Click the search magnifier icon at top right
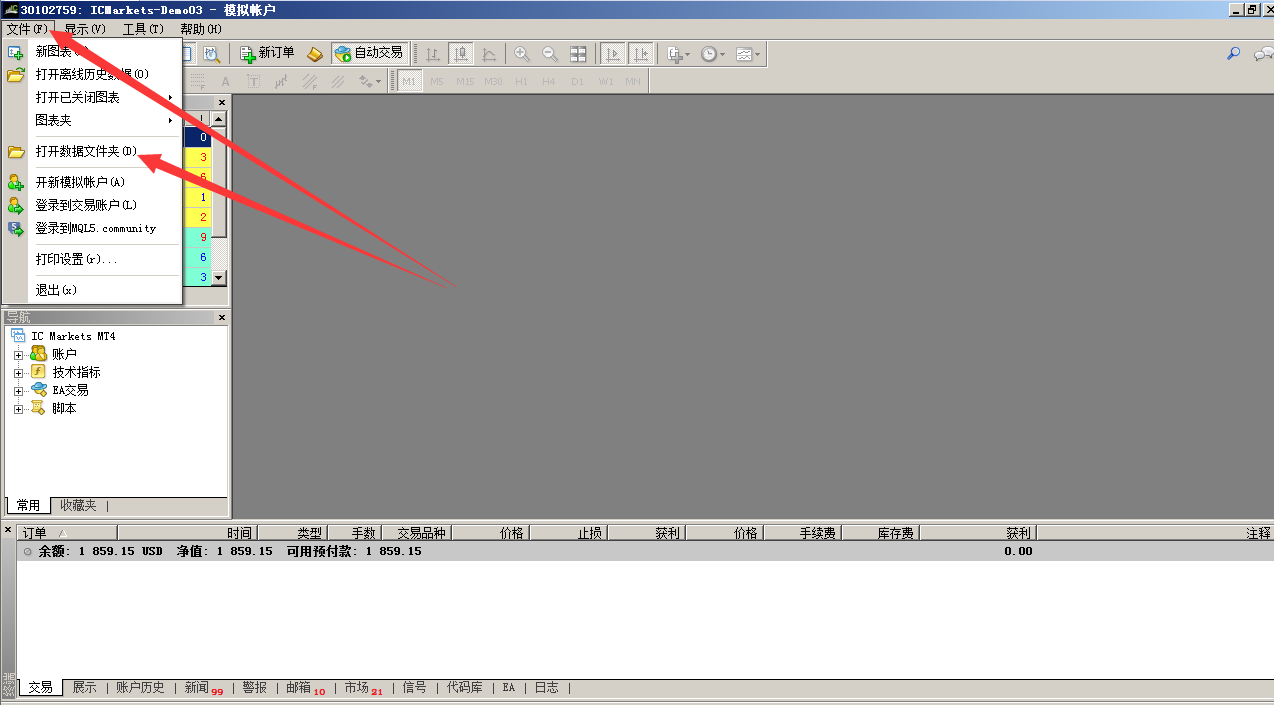1274x705 pixels. point(1234,54)
